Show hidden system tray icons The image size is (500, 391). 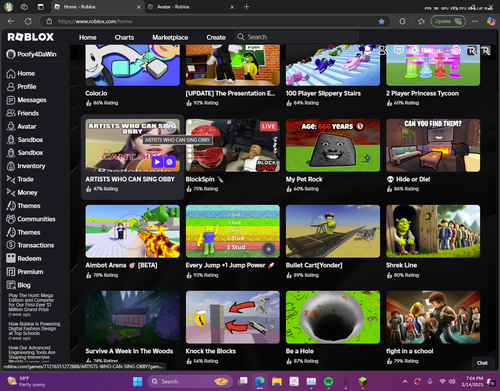[405, 381]
